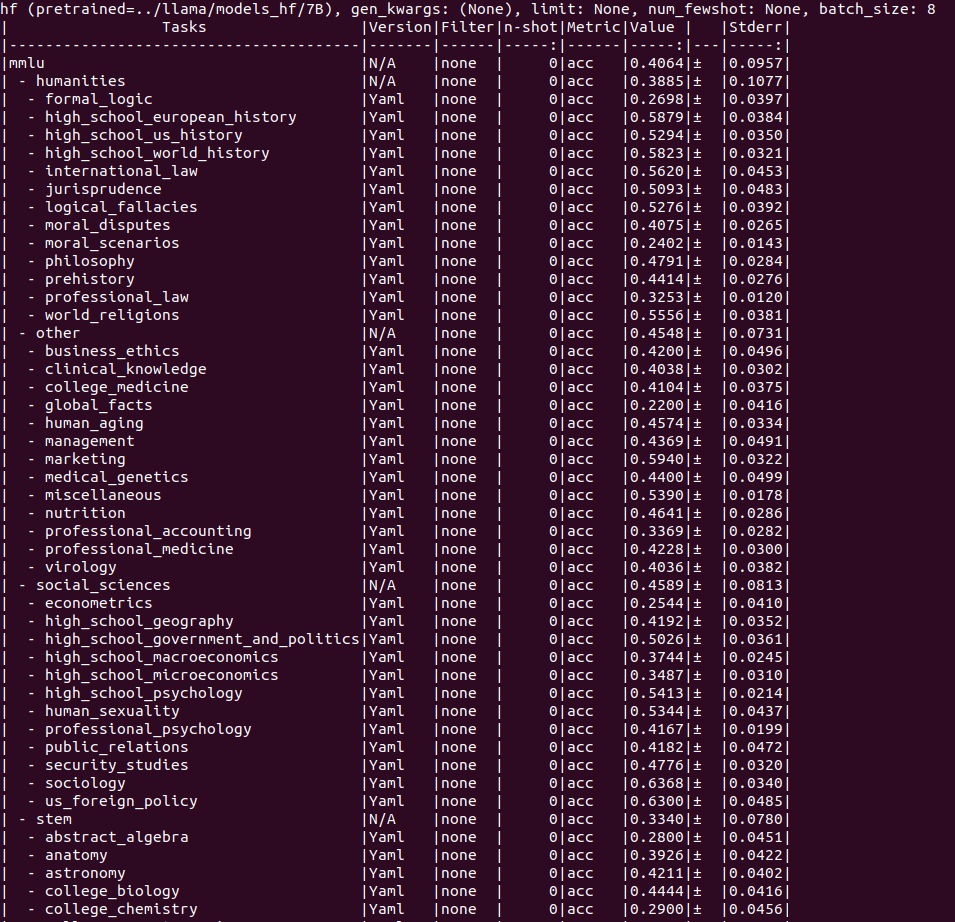Select the 'Value' column header
955x922 pixels.
click(x=652, y=27)
